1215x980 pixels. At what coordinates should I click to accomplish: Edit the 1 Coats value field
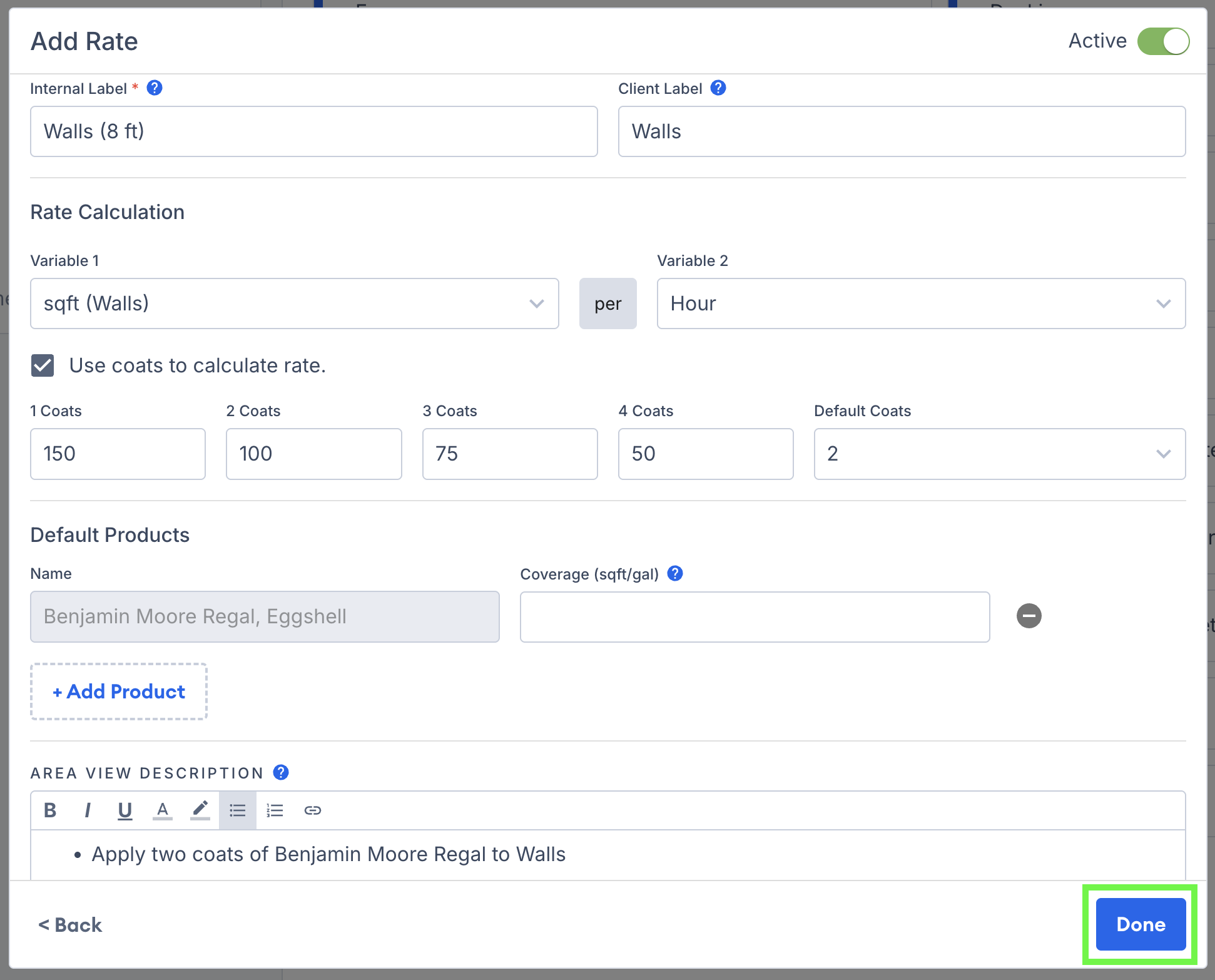click(x=118, y=454)
